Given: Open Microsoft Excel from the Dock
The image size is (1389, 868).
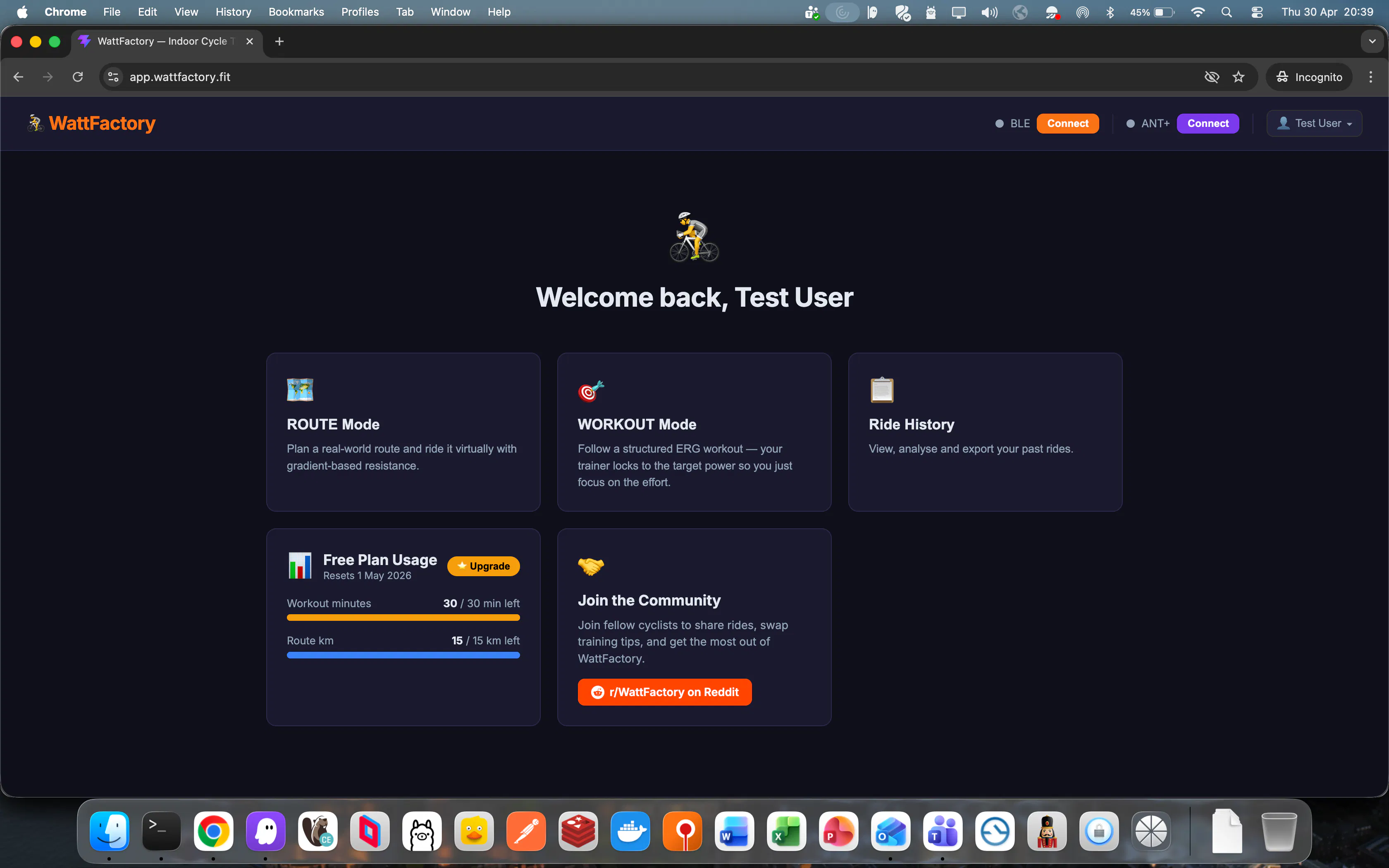Looking at the screenshot, I should pyautogui.click(x=786, y=831).
